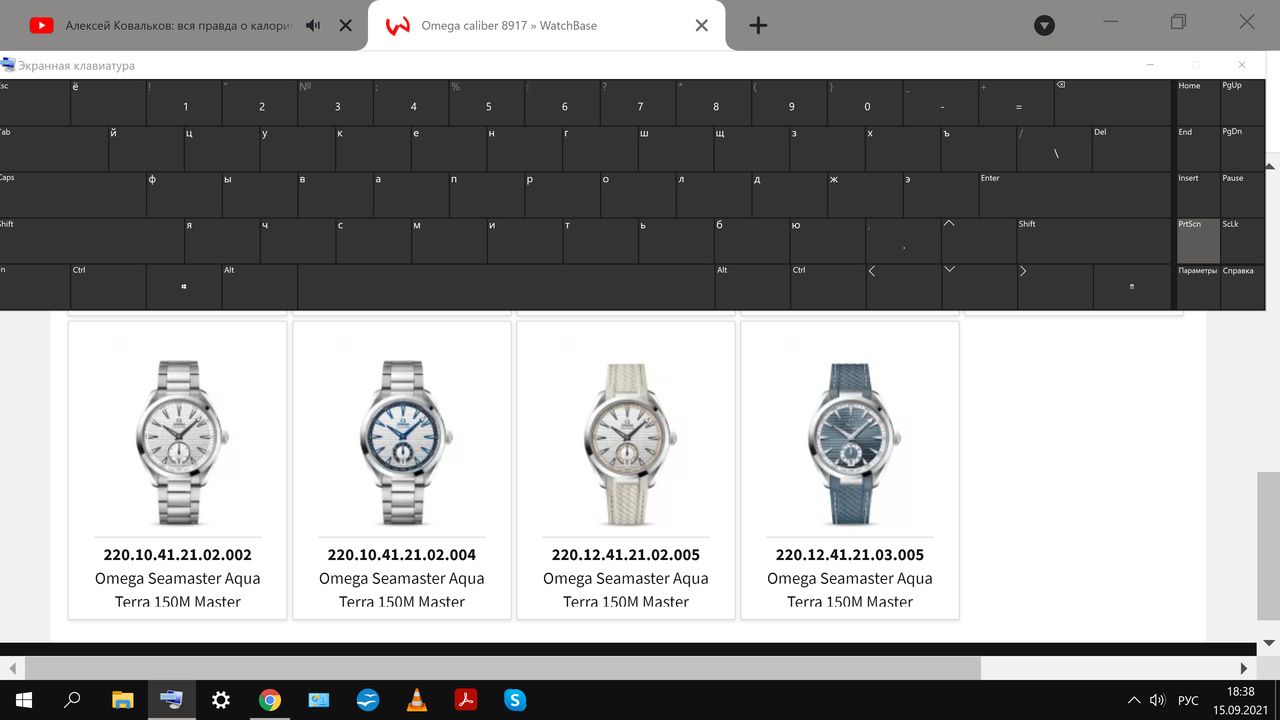Screen dimensions: 1280x720
Task: Open Chrome from the taskbar
Action: (x=270, y=700)
